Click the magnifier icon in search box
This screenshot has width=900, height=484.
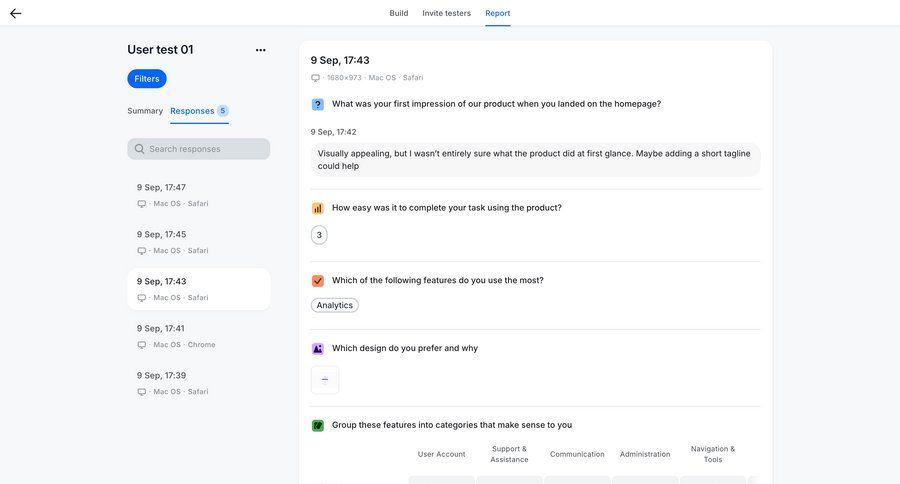[140, 149]
